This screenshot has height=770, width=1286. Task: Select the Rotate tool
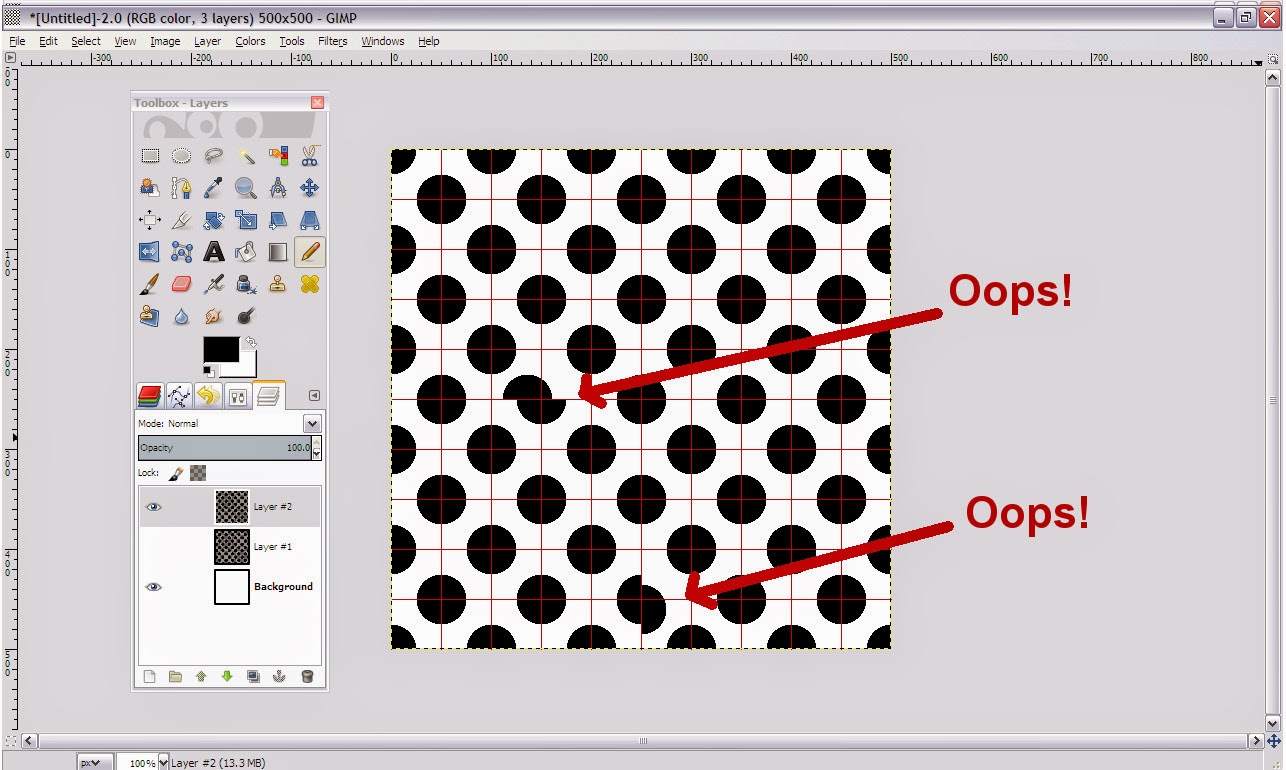[x=213, y=220]
